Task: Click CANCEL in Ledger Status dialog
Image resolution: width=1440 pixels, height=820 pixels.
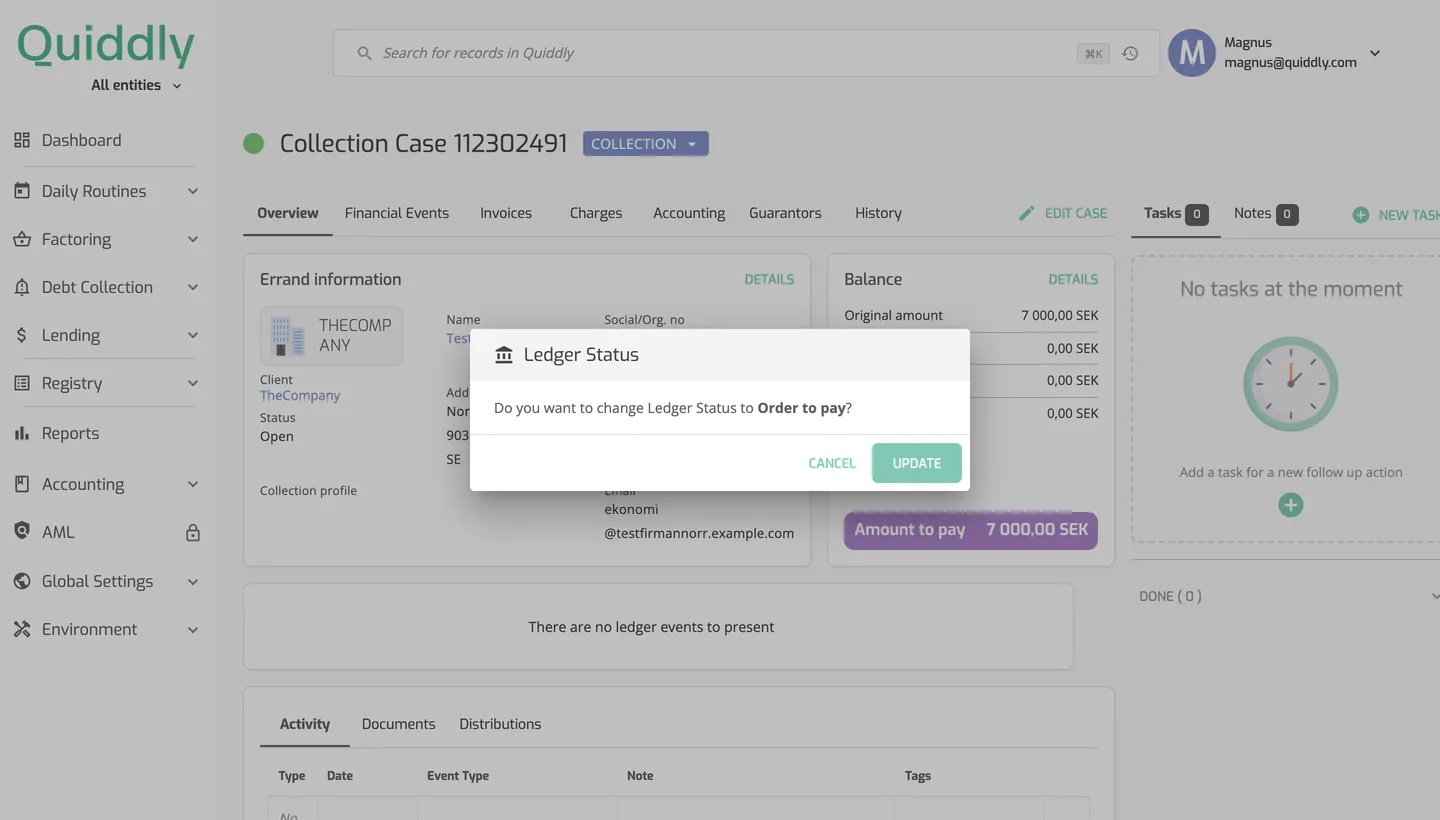Action: 832,463
